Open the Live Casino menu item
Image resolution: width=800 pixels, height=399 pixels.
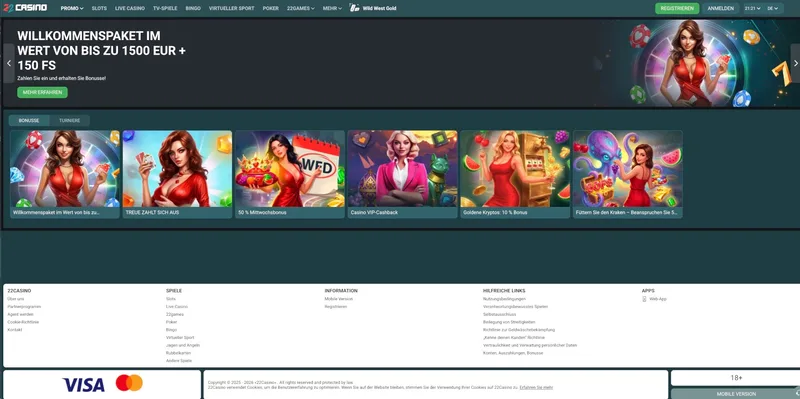click(130, 8)
